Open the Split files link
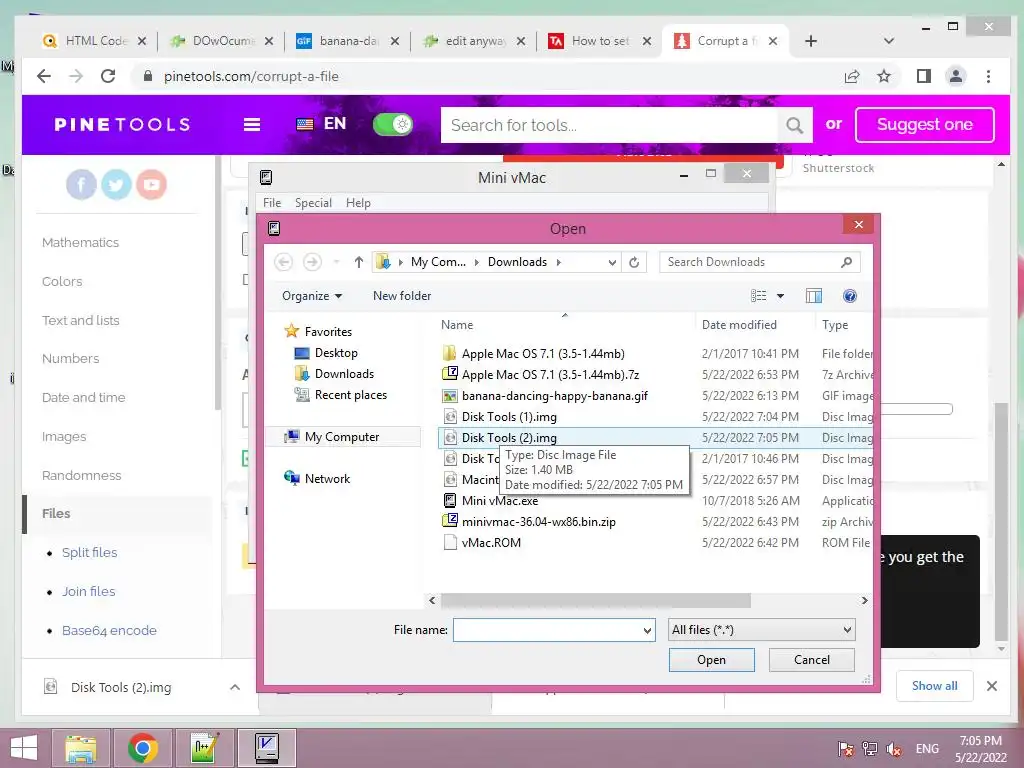1024x768 pixels. pos(89,552)
